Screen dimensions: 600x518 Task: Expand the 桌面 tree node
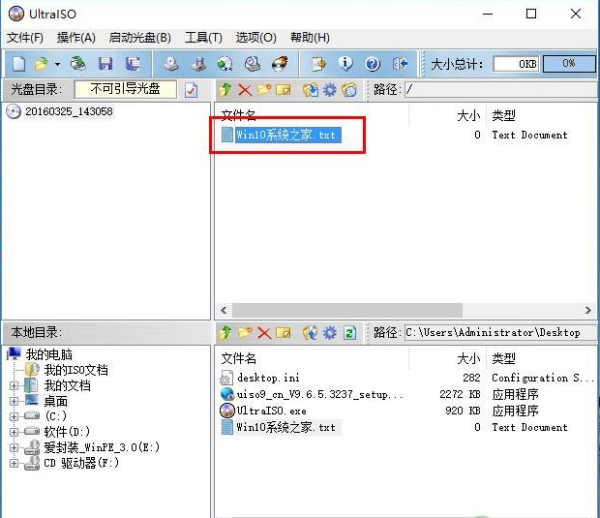(x=14, y=401)
